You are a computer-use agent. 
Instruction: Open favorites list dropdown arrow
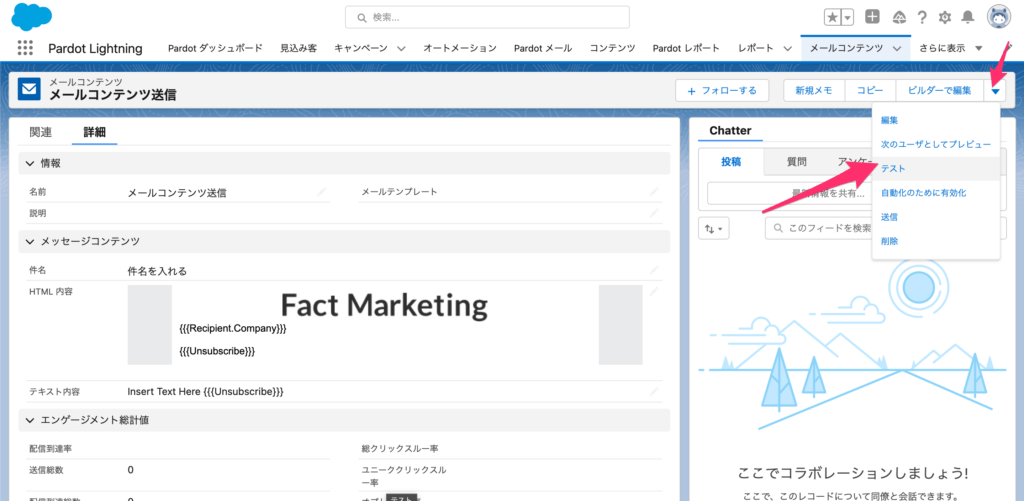pos(848,18)
